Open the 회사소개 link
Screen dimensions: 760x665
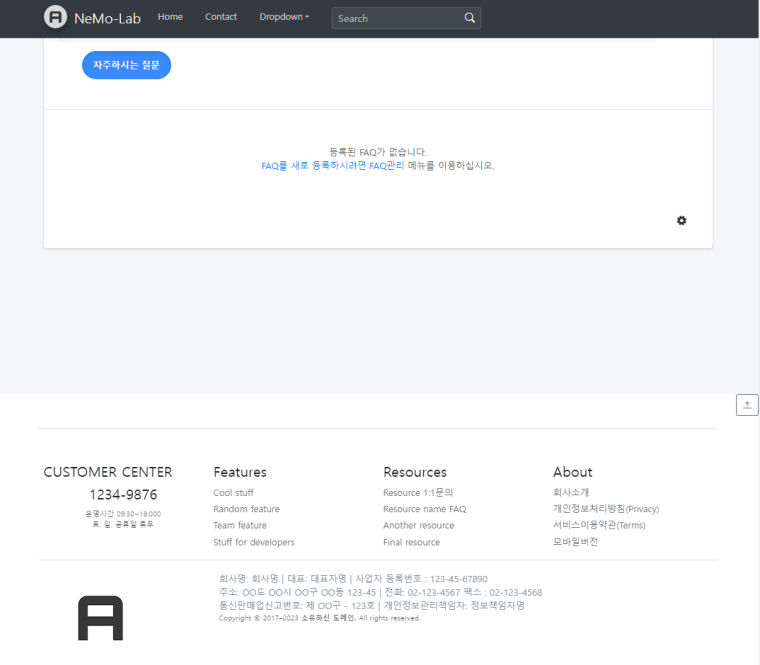(x=571, y=493)
